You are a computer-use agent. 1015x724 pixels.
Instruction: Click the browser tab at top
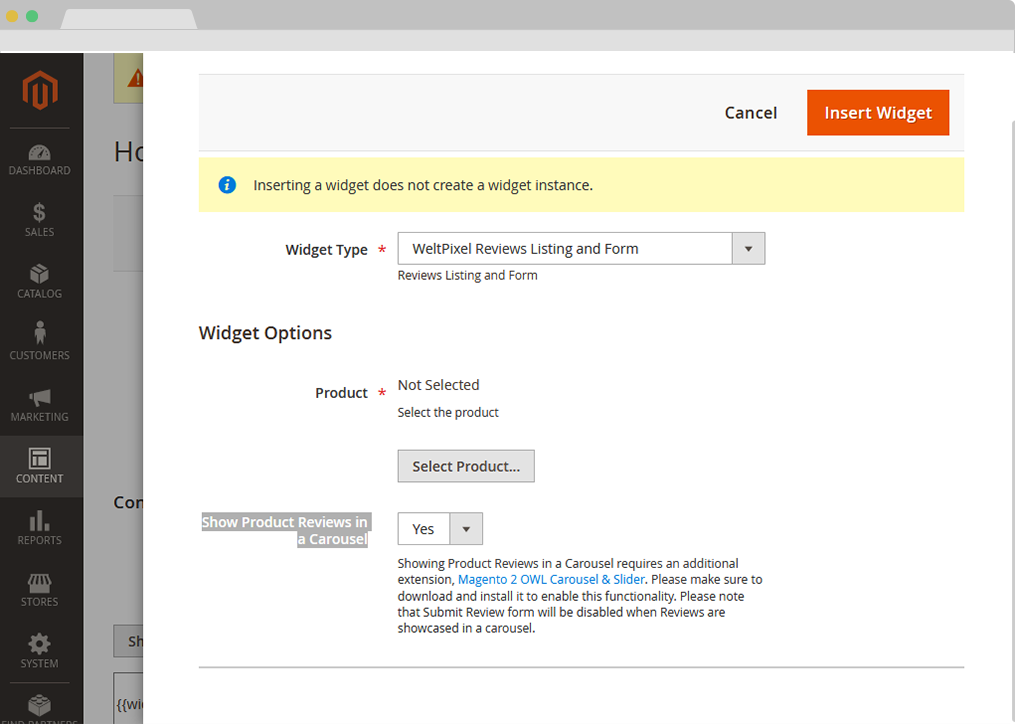click(128, 18)
